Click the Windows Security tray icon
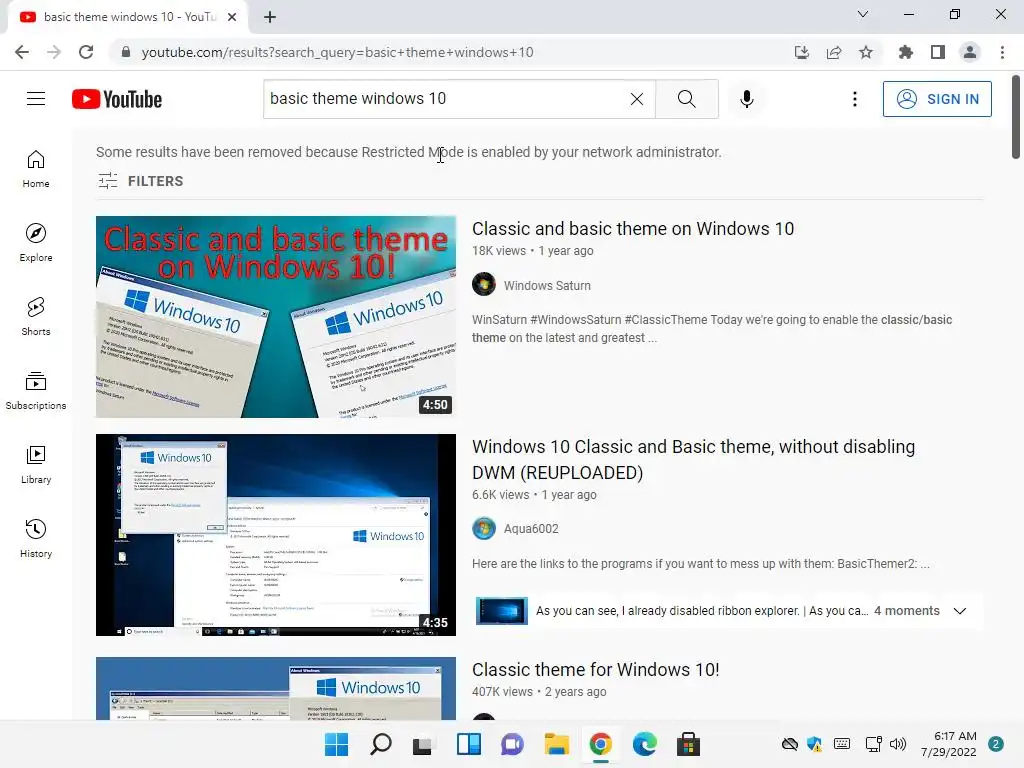 [x=814, y=744]
